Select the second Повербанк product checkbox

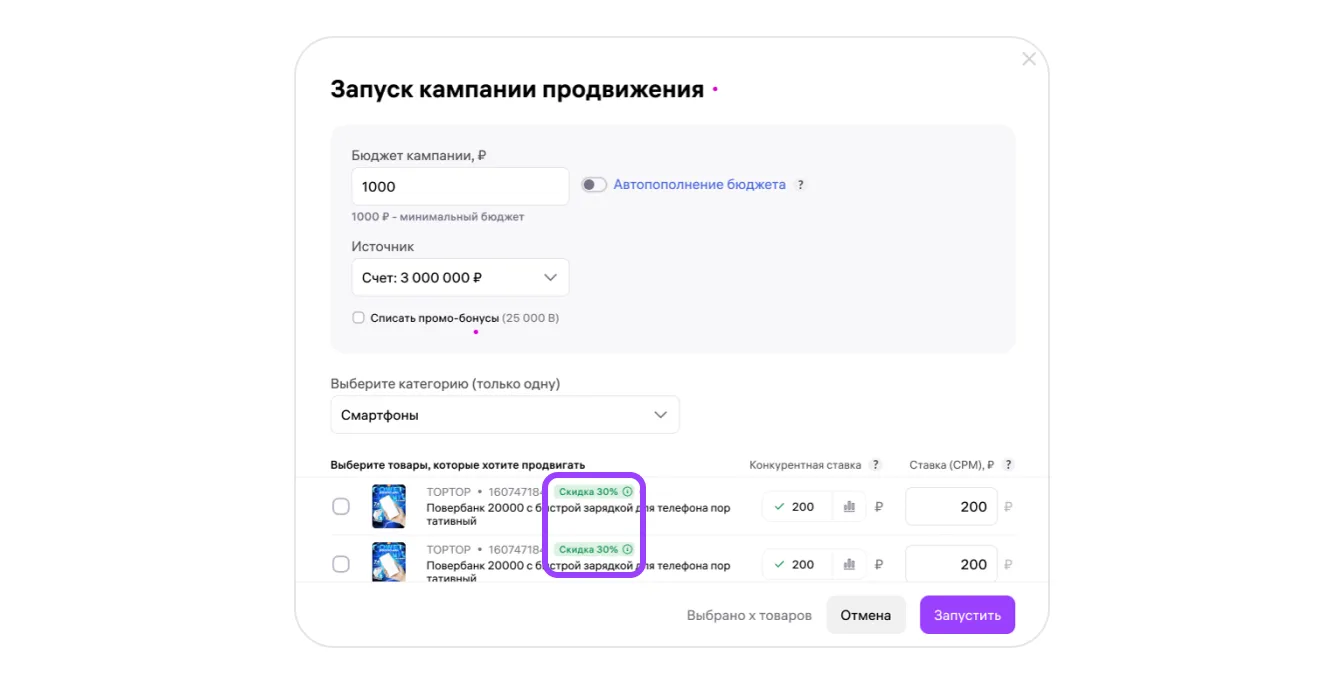point(341,565)
